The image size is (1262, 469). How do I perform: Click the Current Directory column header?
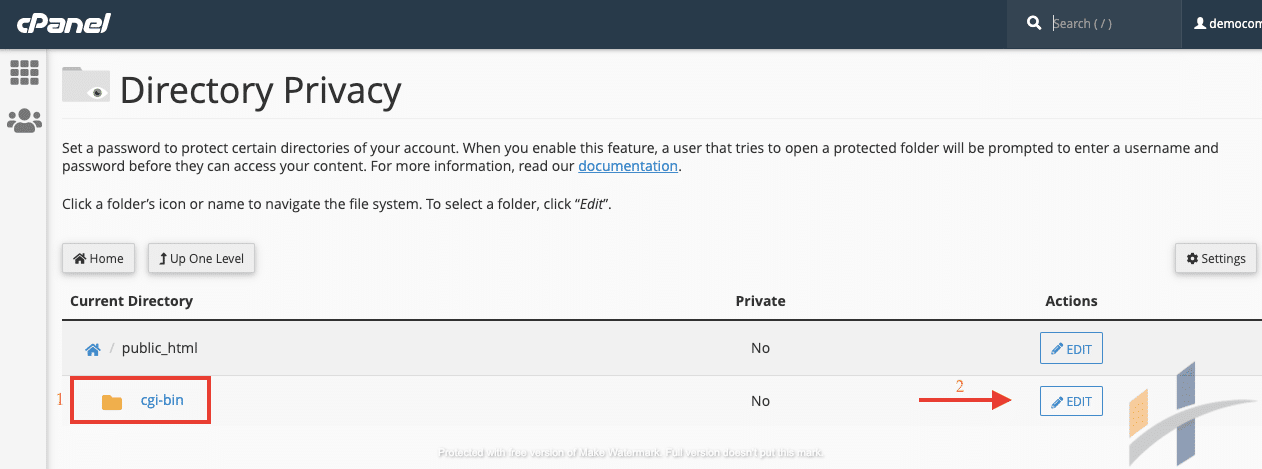pos(131,301)
